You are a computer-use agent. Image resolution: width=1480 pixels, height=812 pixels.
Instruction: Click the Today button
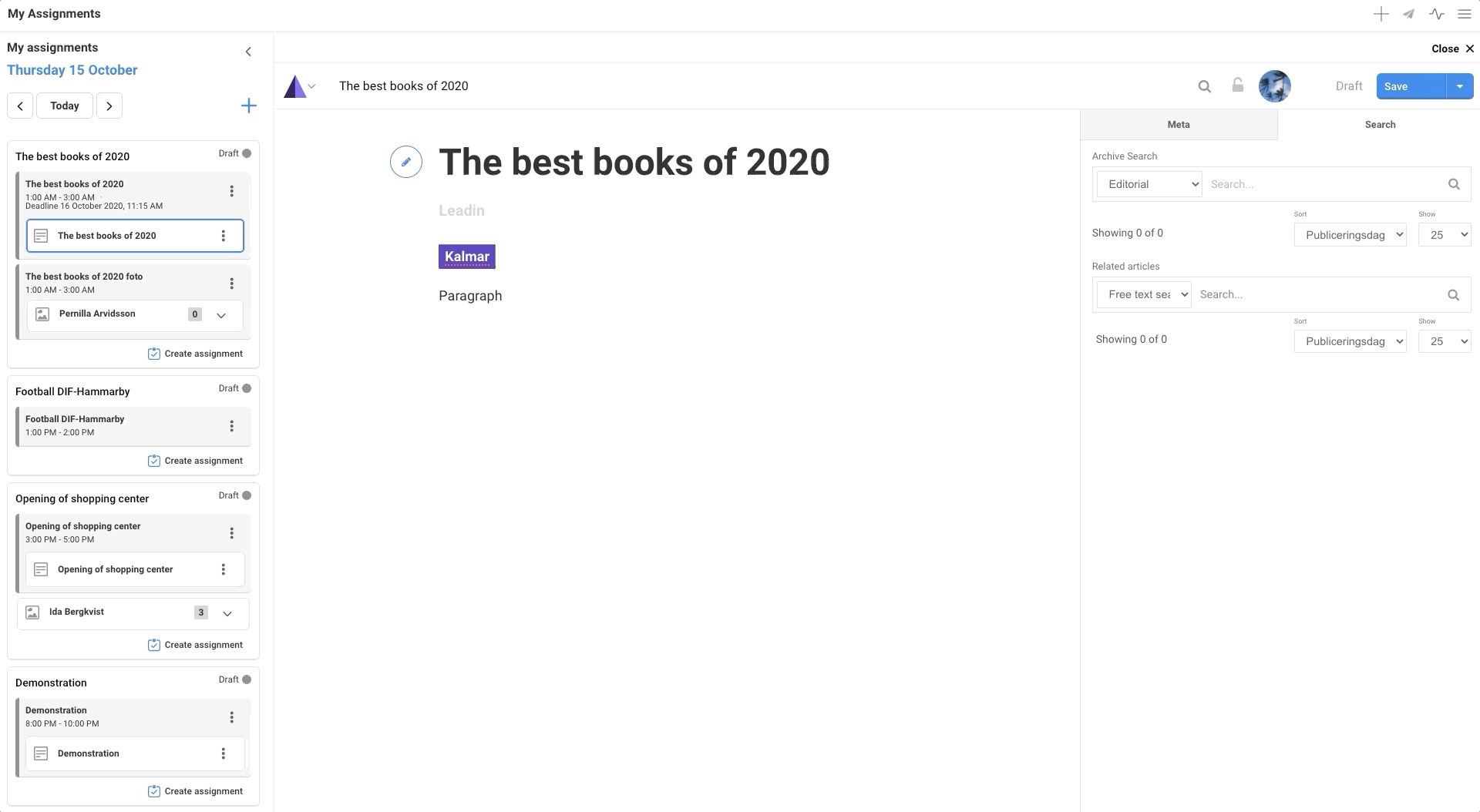(65, 106)
